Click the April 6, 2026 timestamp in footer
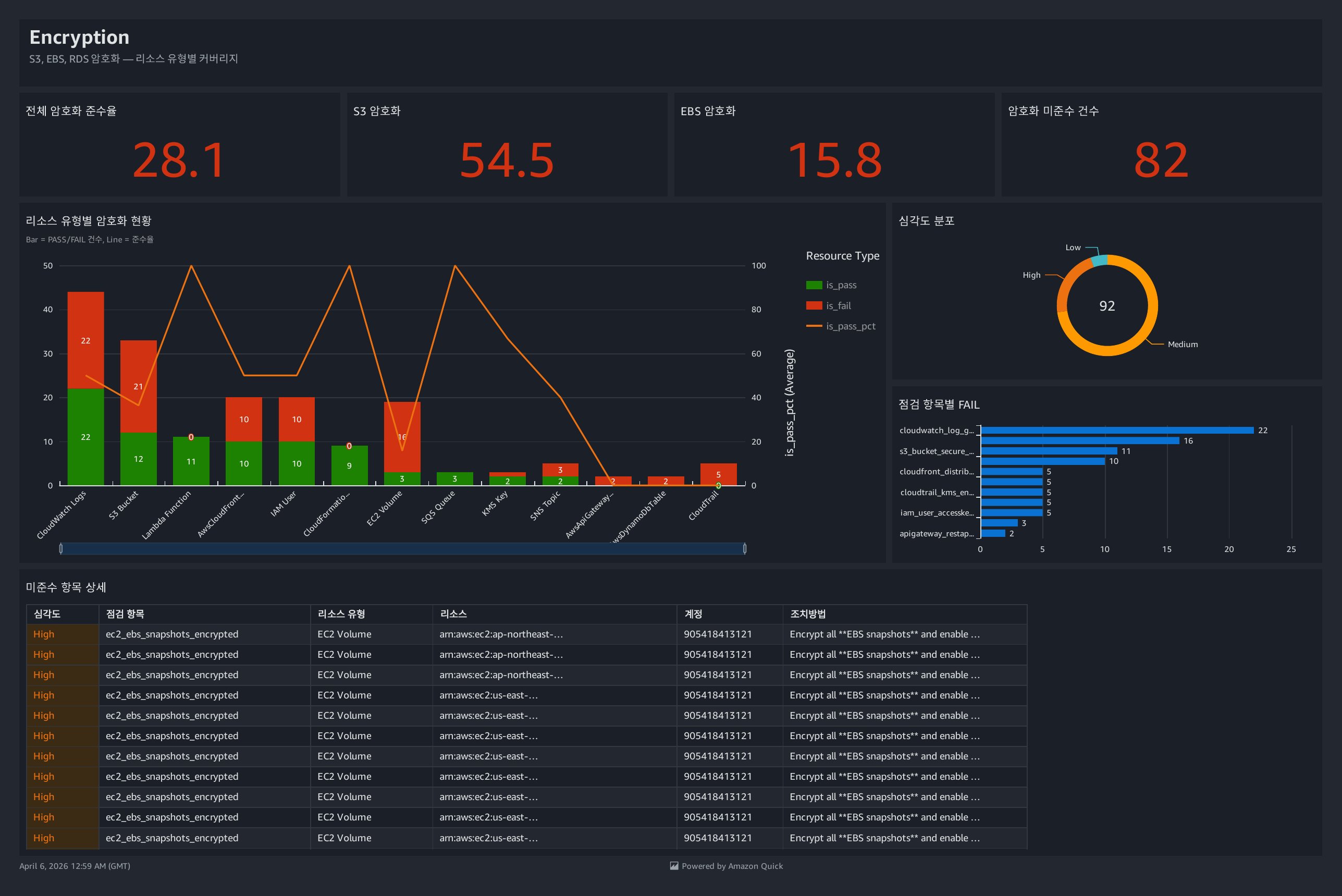The image size is (1342, 896). (x=75, y=866)
